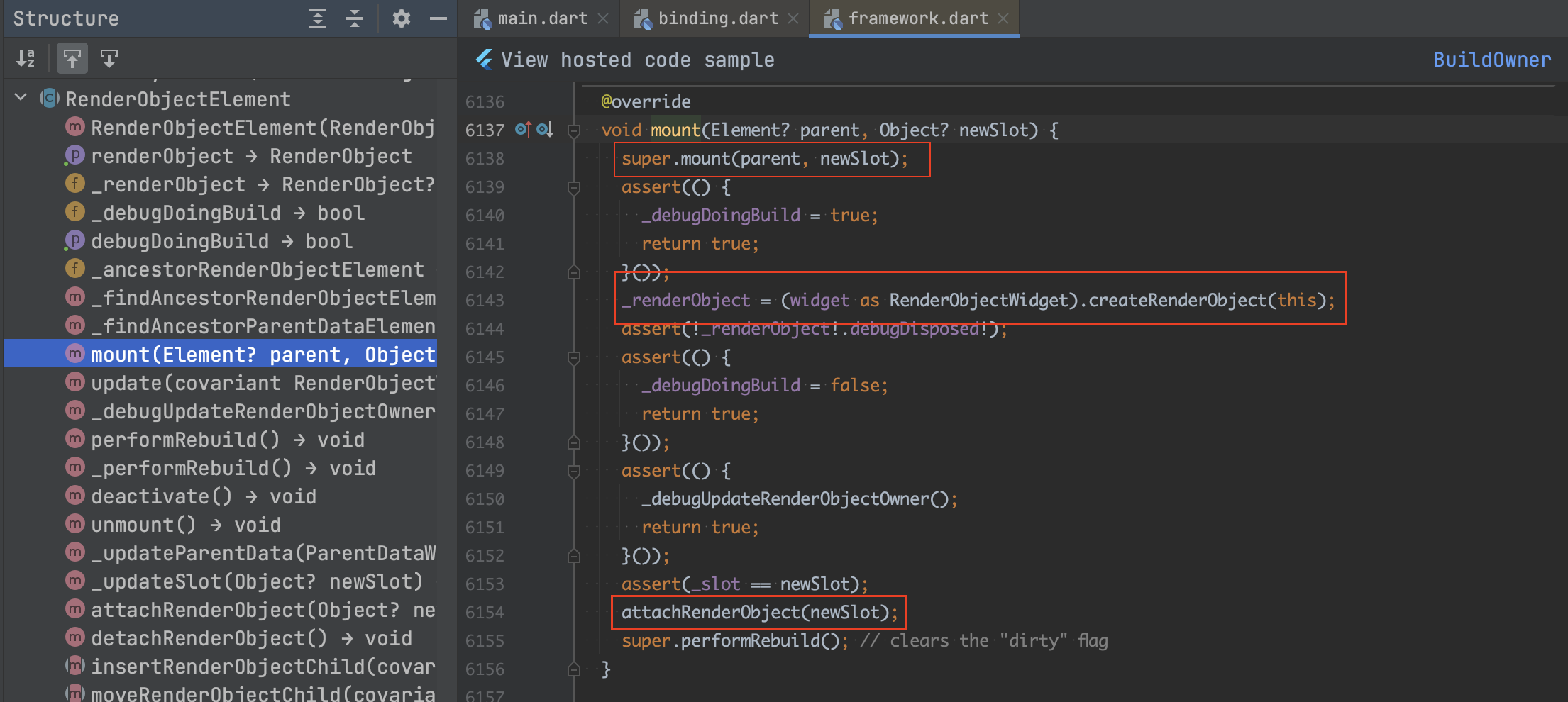The image size is (1568, 702).
Task: Click attachRenderObject(newSlot) call in code
Action: [756, 613]
